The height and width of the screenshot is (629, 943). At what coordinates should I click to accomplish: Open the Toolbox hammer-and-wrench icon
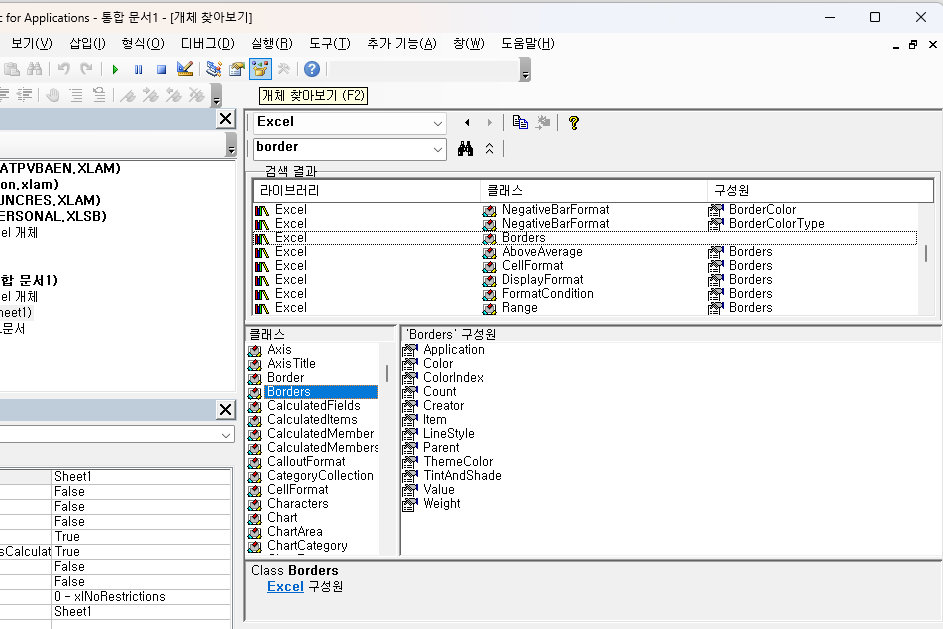point(283,69)
